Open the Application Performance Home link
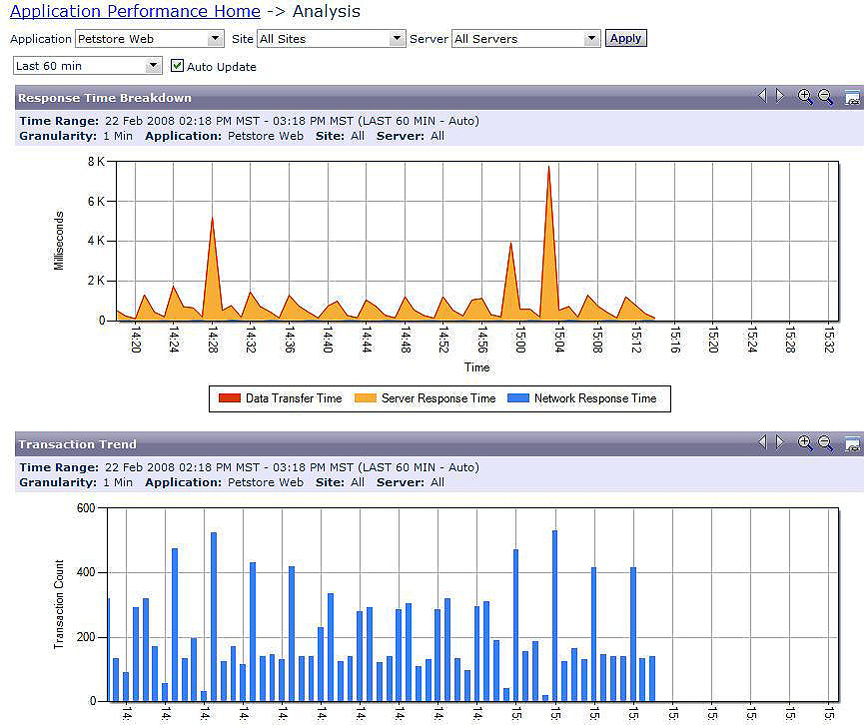The width and height of the screenshot is (864, 725). point(135,12)
